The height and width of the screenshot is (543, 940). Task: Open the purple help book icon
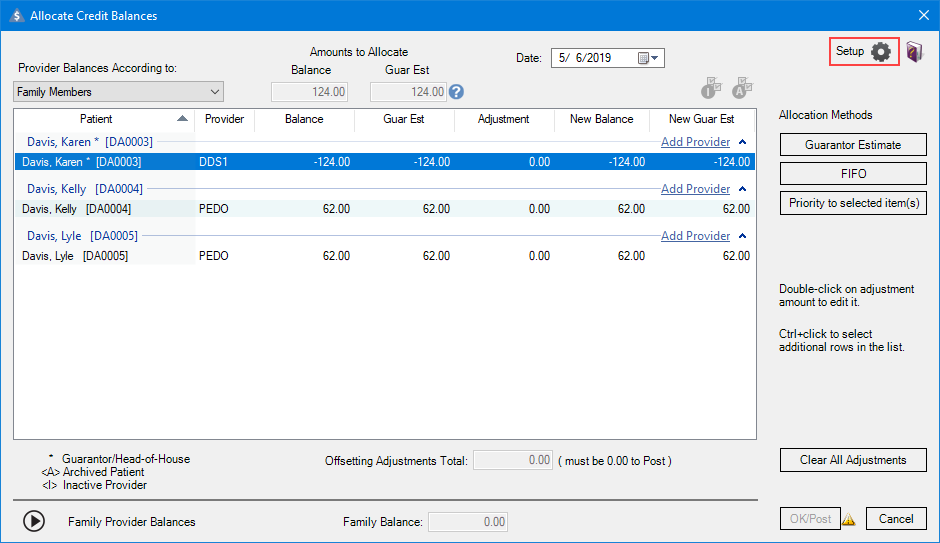(914, 52)
